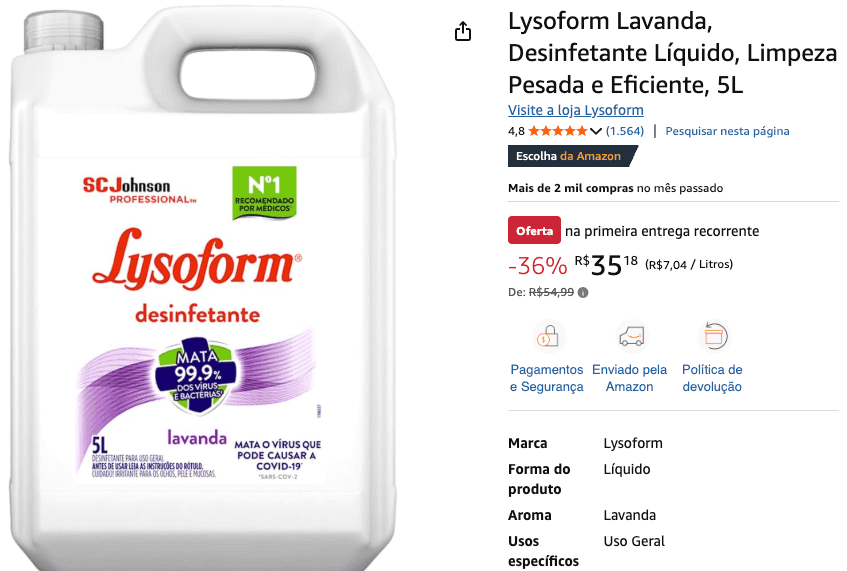Click the info icon next to R$54,99
The width and height of the screenshot is (847, 571).
click(583, 293)
